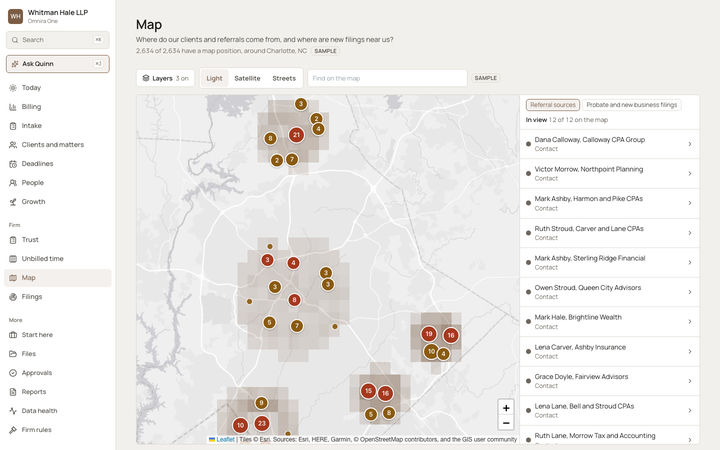Open the Layers 3 on dropdown
This screenshot has width=720, height=450.
[x=165, y=78]
